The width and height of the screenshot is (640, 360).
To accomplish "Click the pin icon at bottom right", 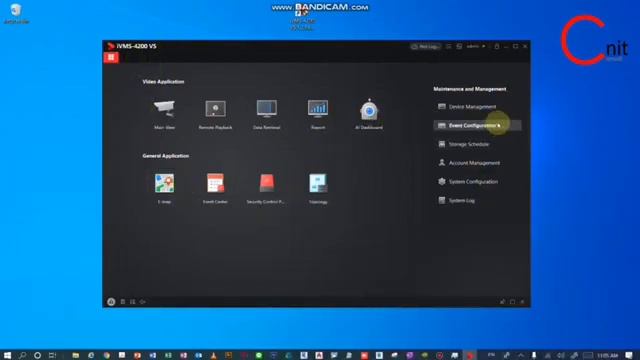I will [x=502, y=302].
